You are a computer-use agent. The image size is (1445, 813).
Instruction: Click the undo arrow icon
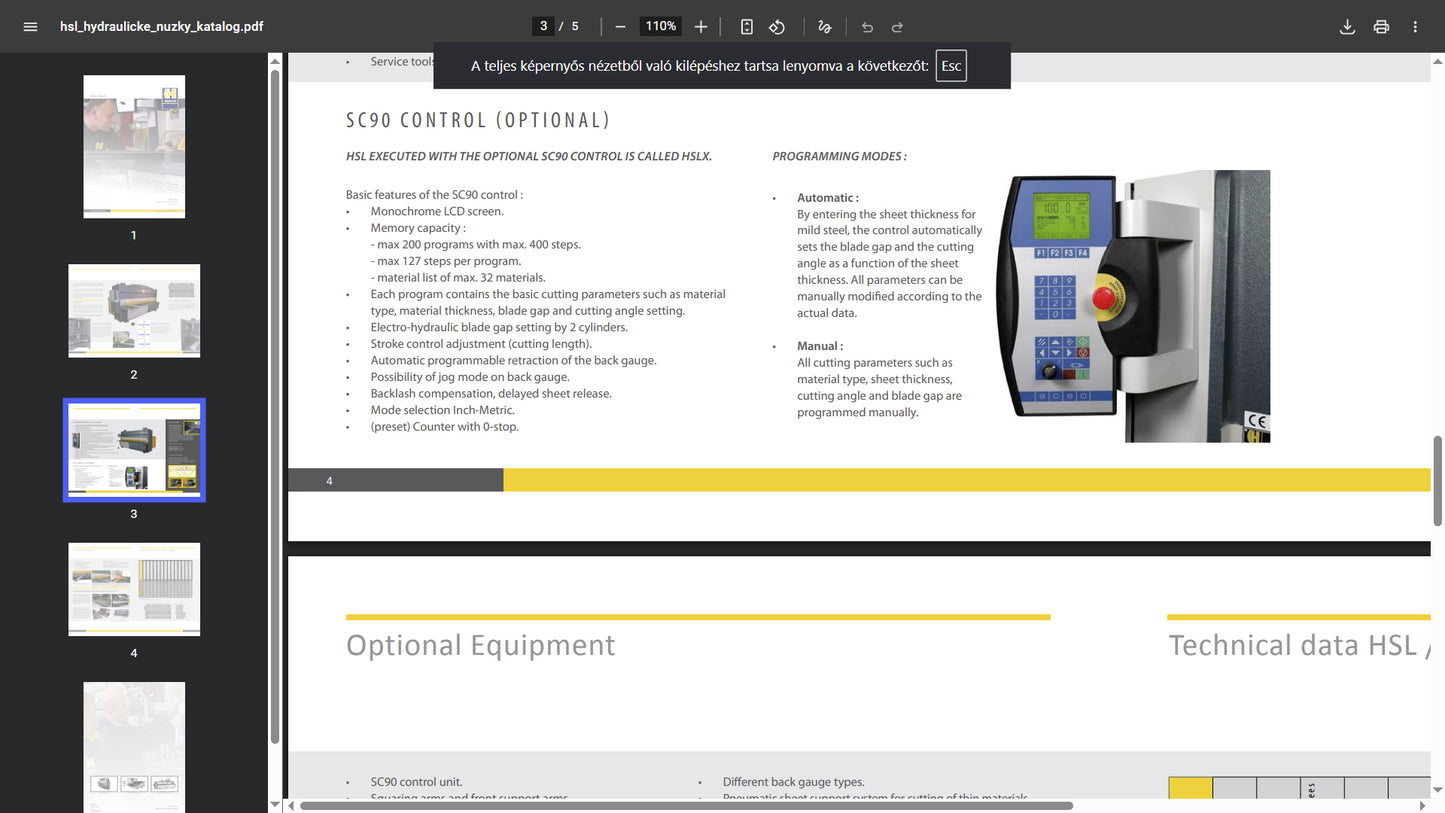[867, 27]
